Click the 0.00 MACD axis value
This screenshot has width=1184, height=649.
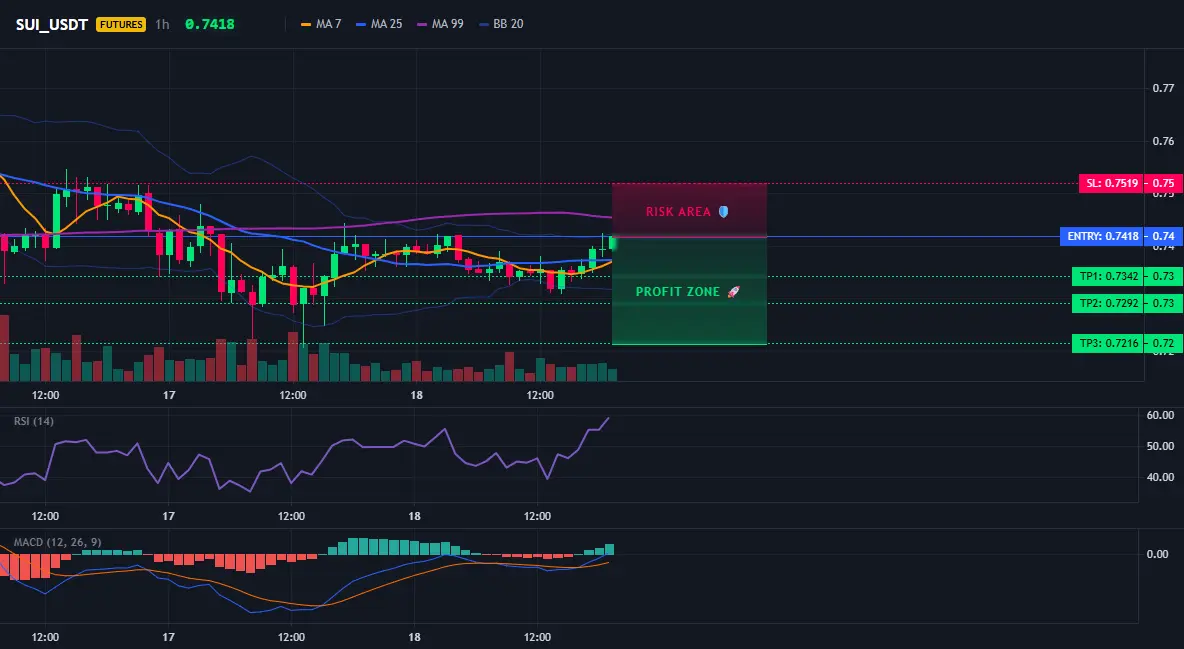tap(1158, 554)
